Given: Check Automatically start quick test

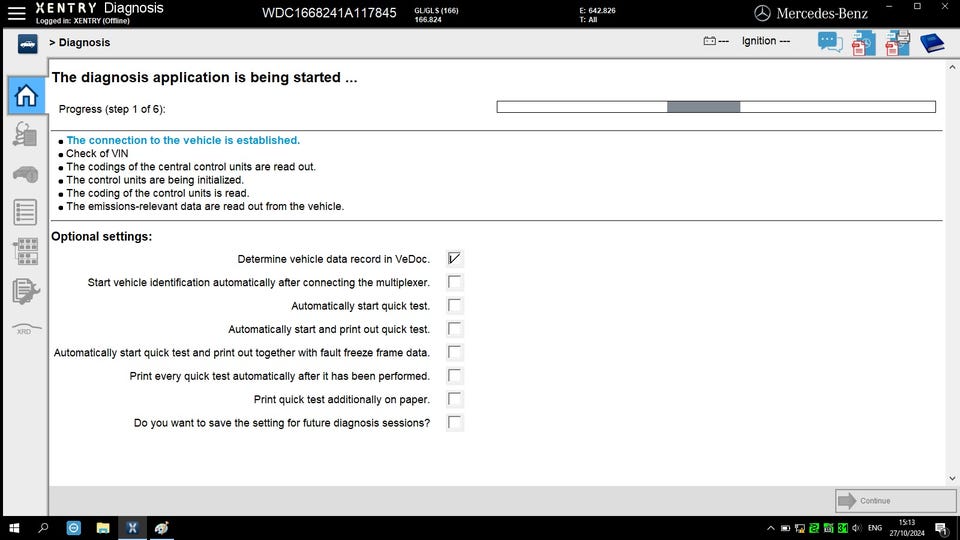Looking at the screenshot, I should [454, 305].
